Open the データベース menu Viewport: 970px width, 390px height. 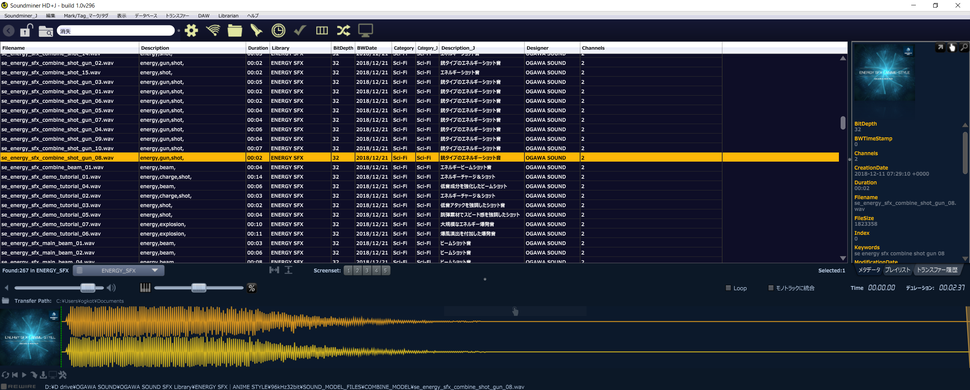(x=146, y=14)
